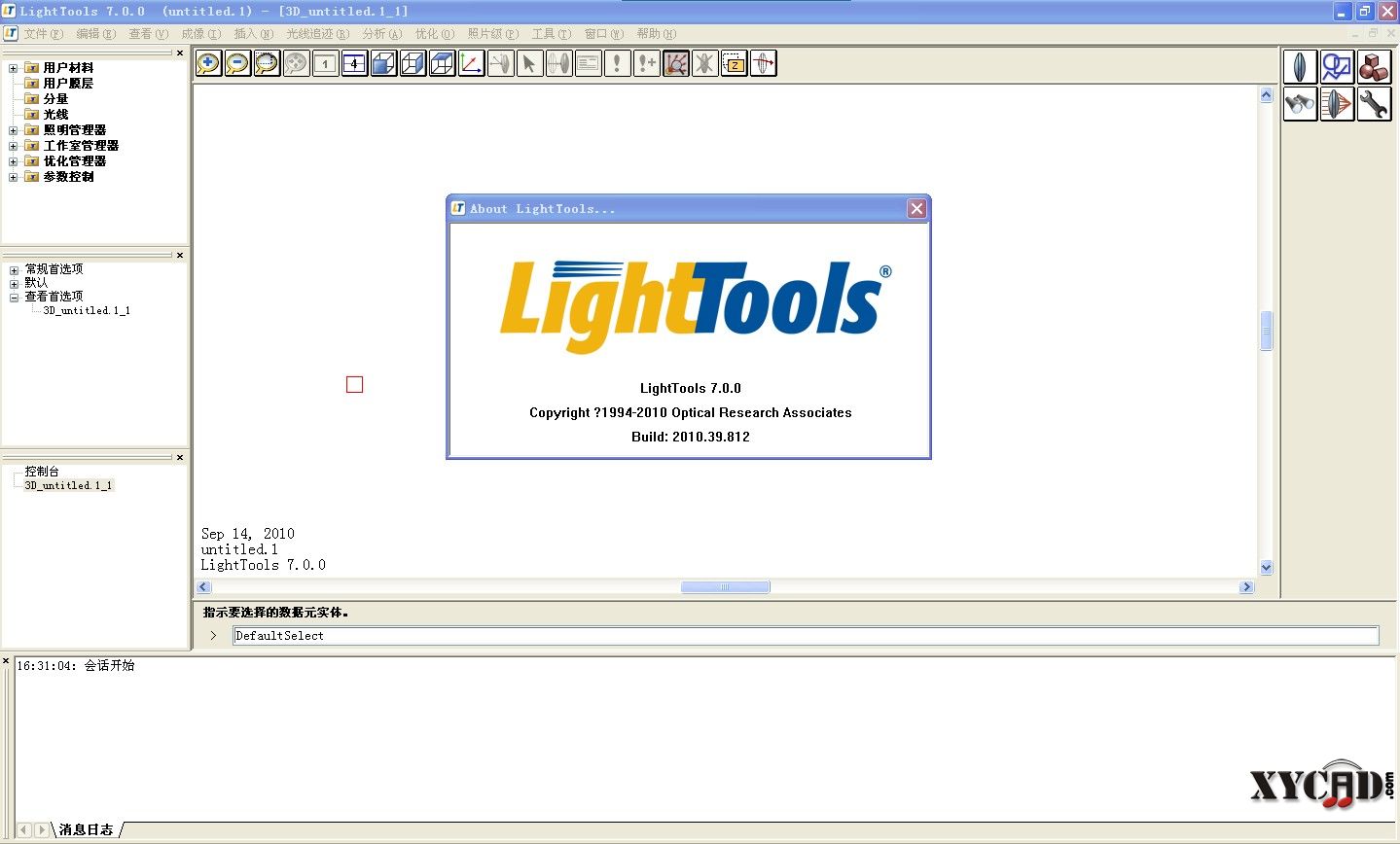Click the grayed rays burst icon
Viewport: 1400px width, 844px height.
click(704, 64)
